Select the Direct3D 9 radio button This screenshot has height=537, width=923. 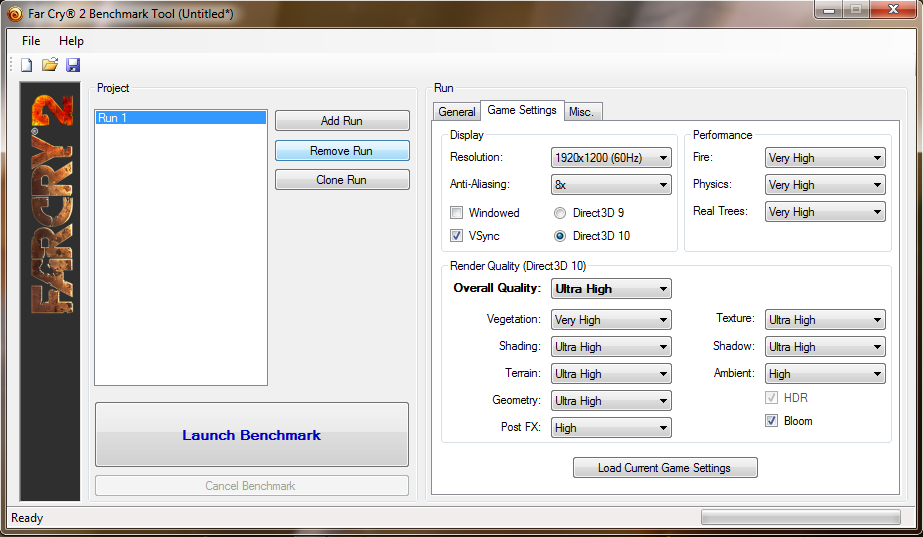pyautogui.click(x=560, y=213)
